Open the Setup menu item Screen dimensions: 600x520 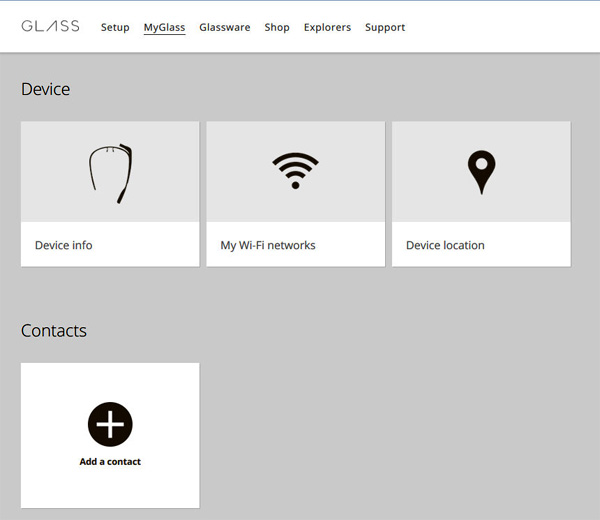(115, 27)
